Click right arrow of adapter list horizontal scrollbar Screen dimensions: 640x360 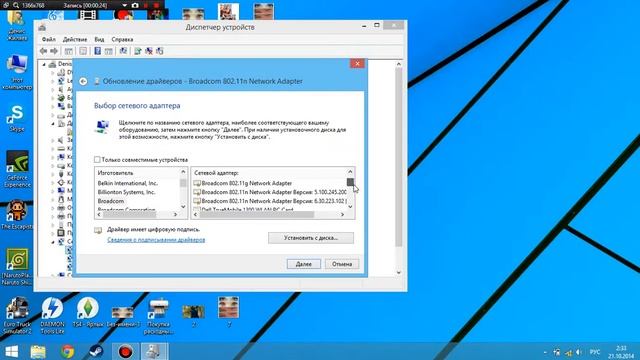pos(342,214)
